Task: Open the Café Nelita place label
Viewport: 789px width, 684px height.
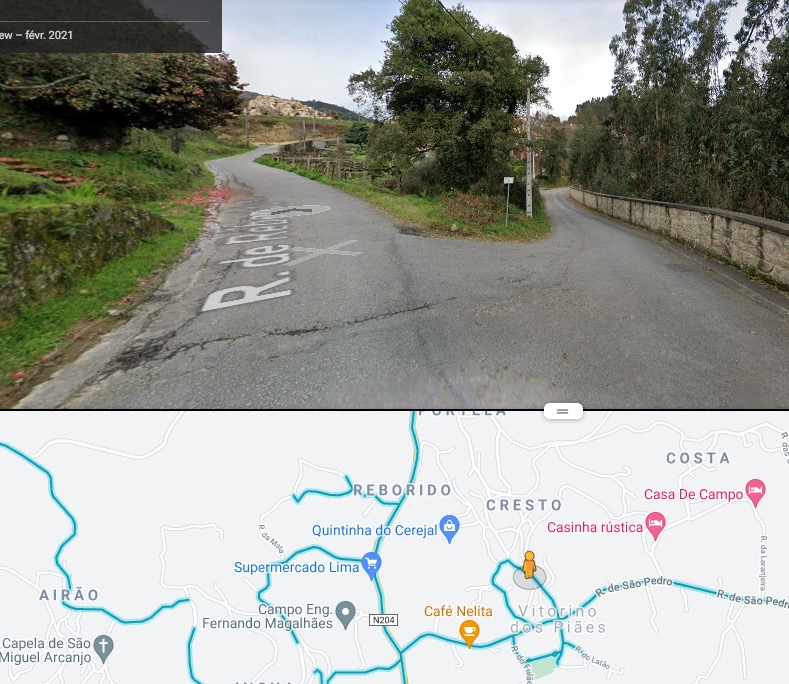Action: (458, 611)
